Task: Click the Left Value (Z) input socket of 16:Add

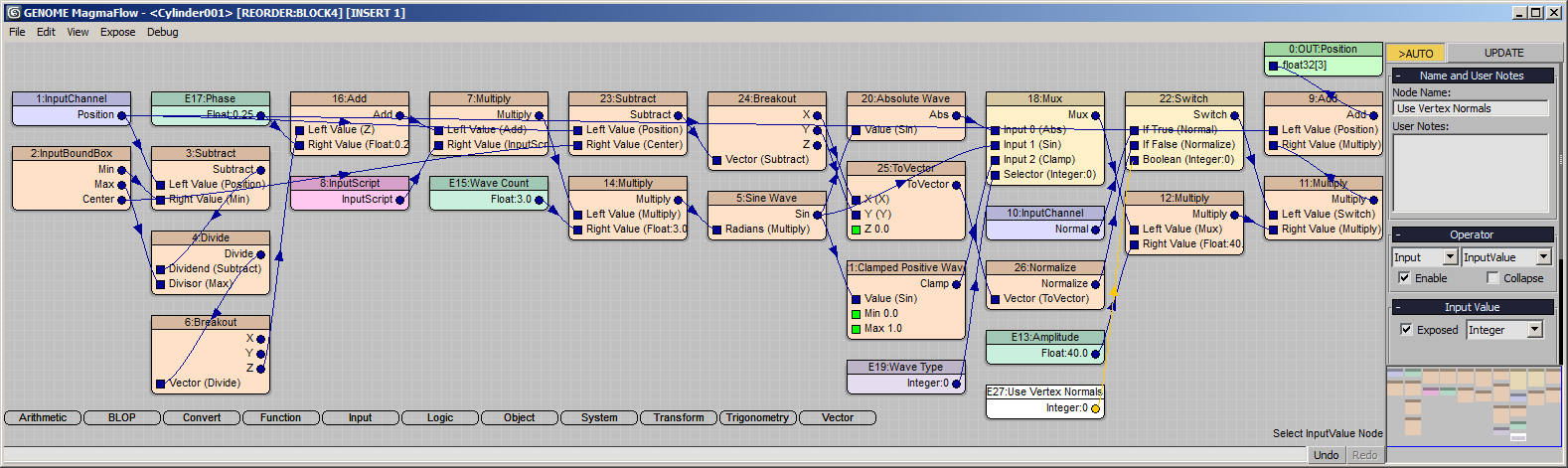Action: pyautogui.click(x=299, y=130)
